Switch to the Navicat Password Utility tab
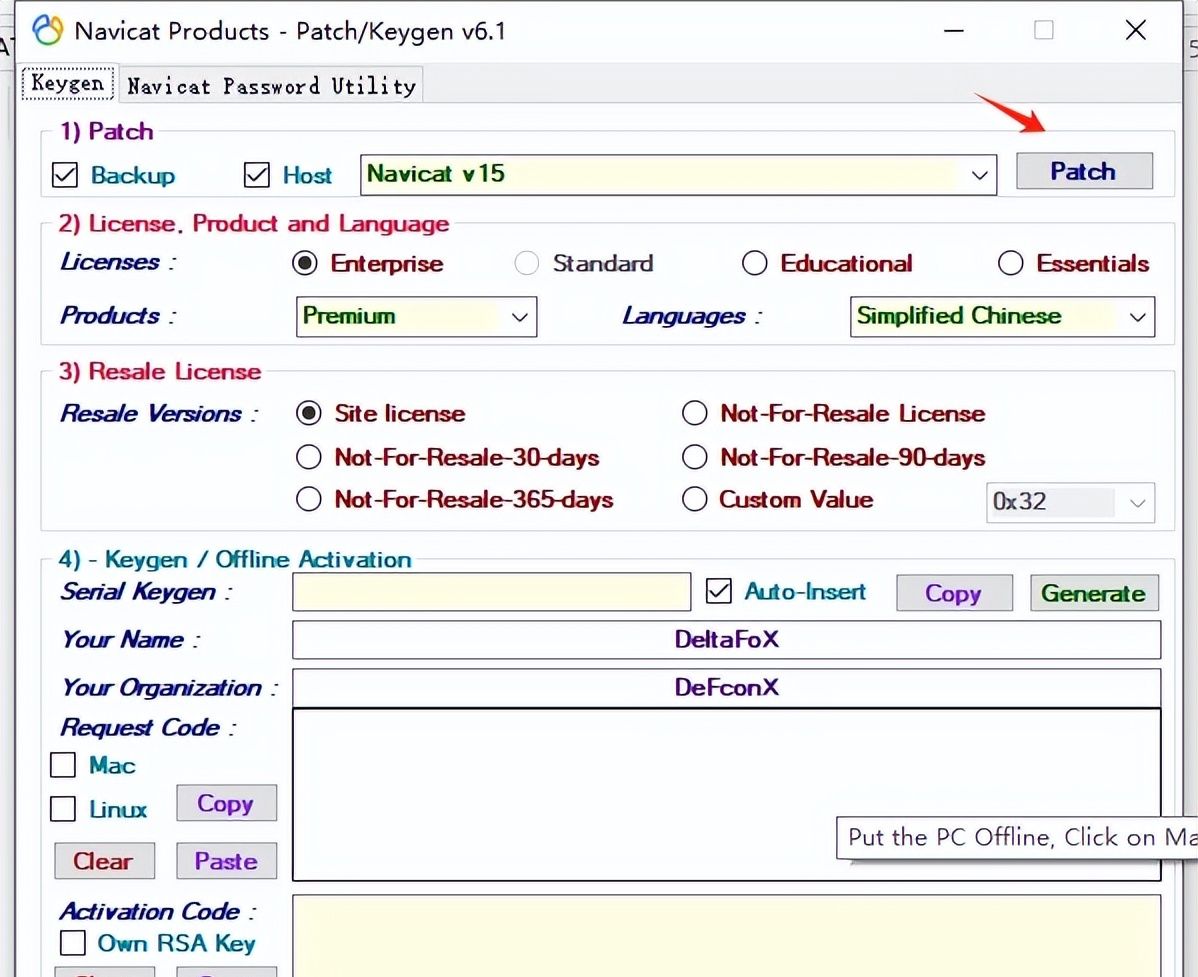The image size is (1198, 977). pos(271,86)
